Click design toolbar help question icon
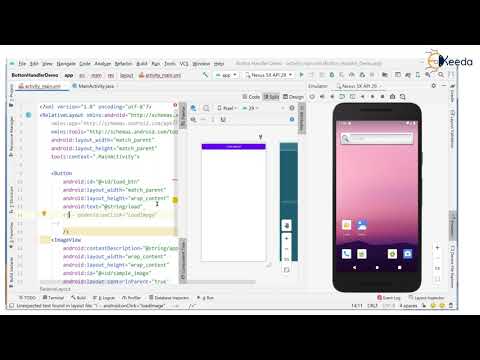The image size is (480, 360). (292, 119)
